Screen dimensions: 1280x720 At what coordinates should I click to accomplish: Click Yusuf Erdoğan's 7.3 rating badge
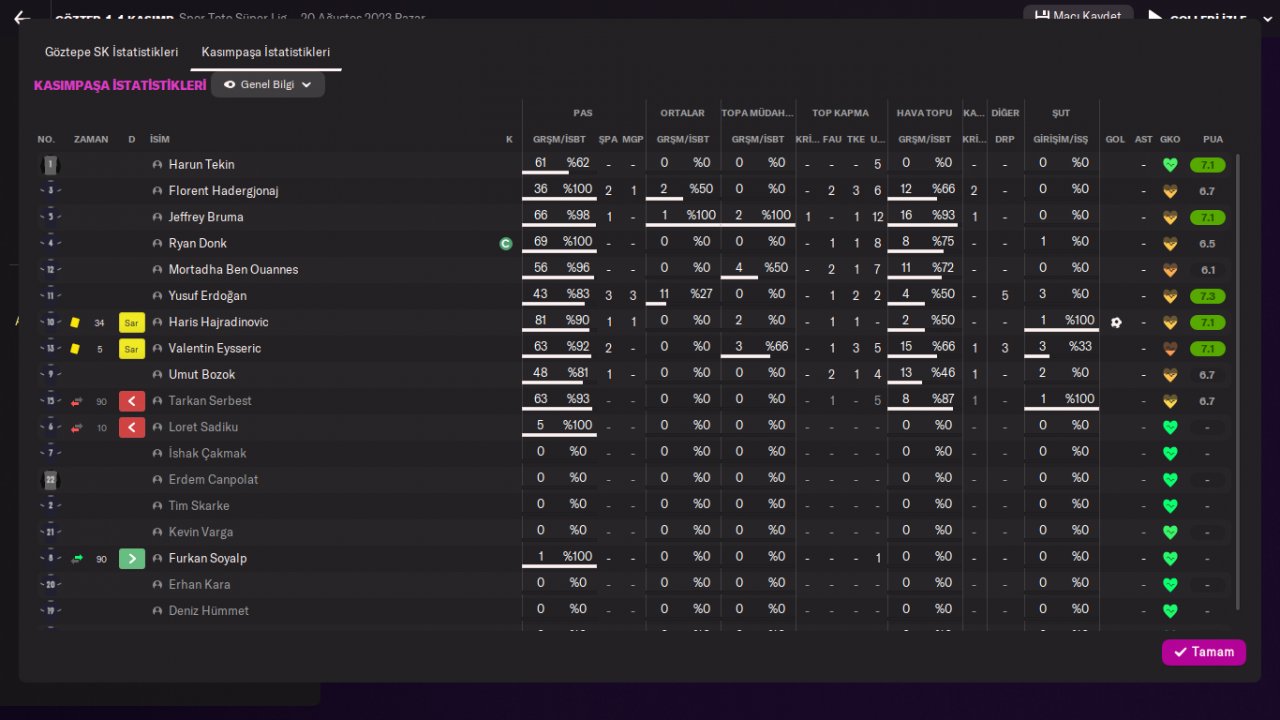point(1207,296)
